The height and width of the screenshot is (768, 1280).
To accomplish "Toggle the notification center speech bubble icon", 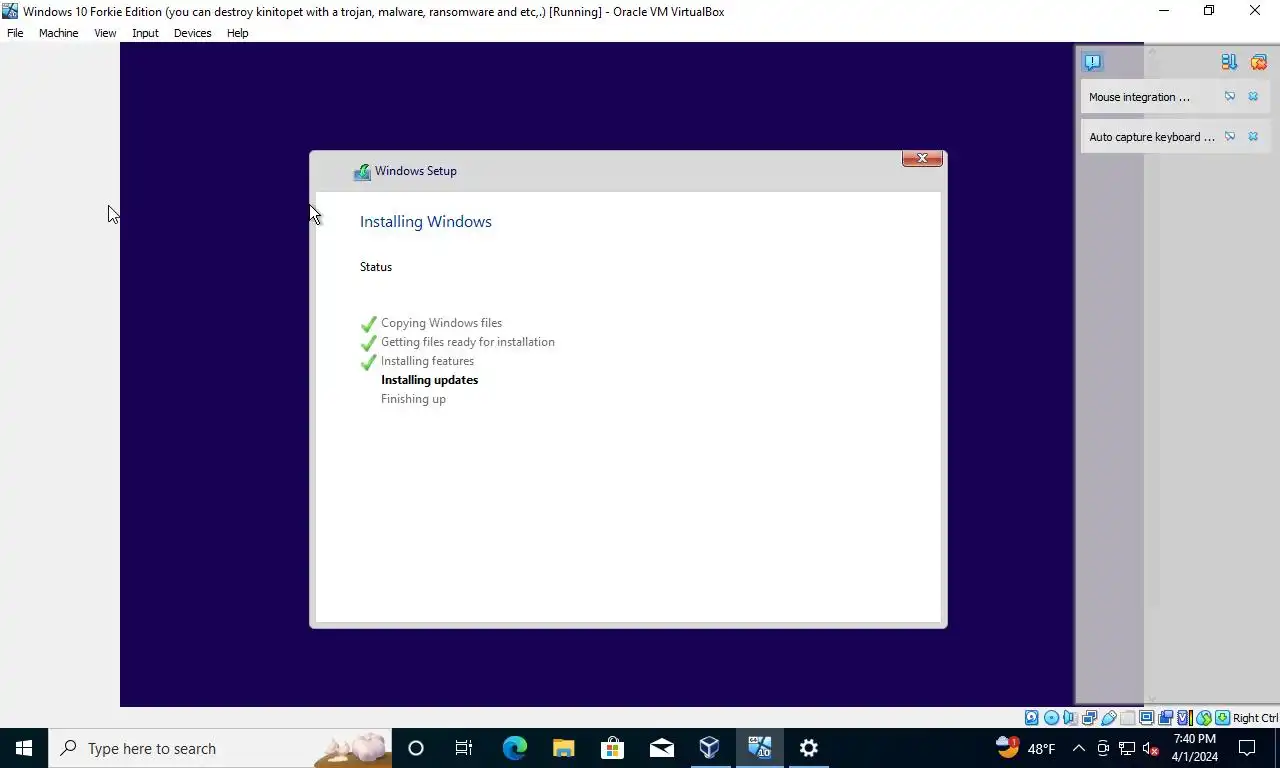I will 1092,62.
